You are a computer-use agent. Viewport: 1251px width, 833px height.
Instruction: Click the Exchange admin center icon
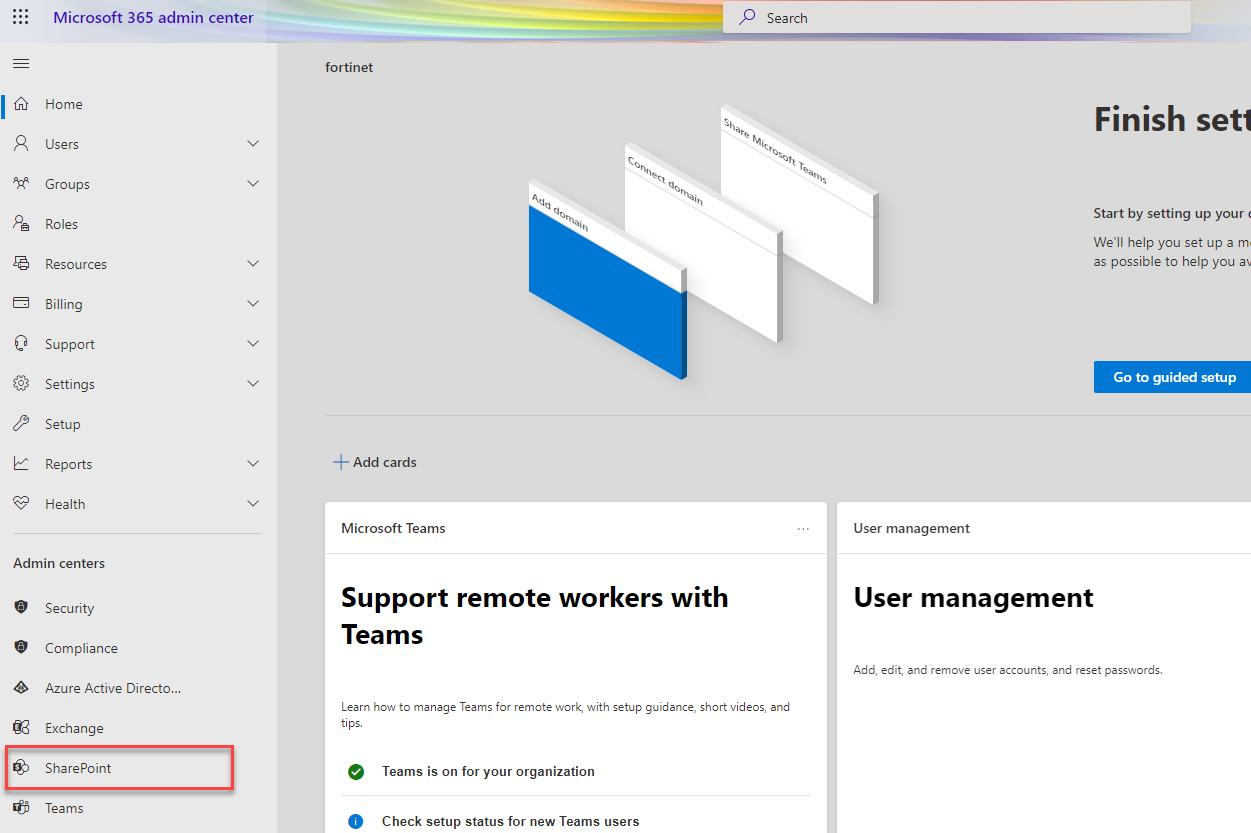[21, 728]
